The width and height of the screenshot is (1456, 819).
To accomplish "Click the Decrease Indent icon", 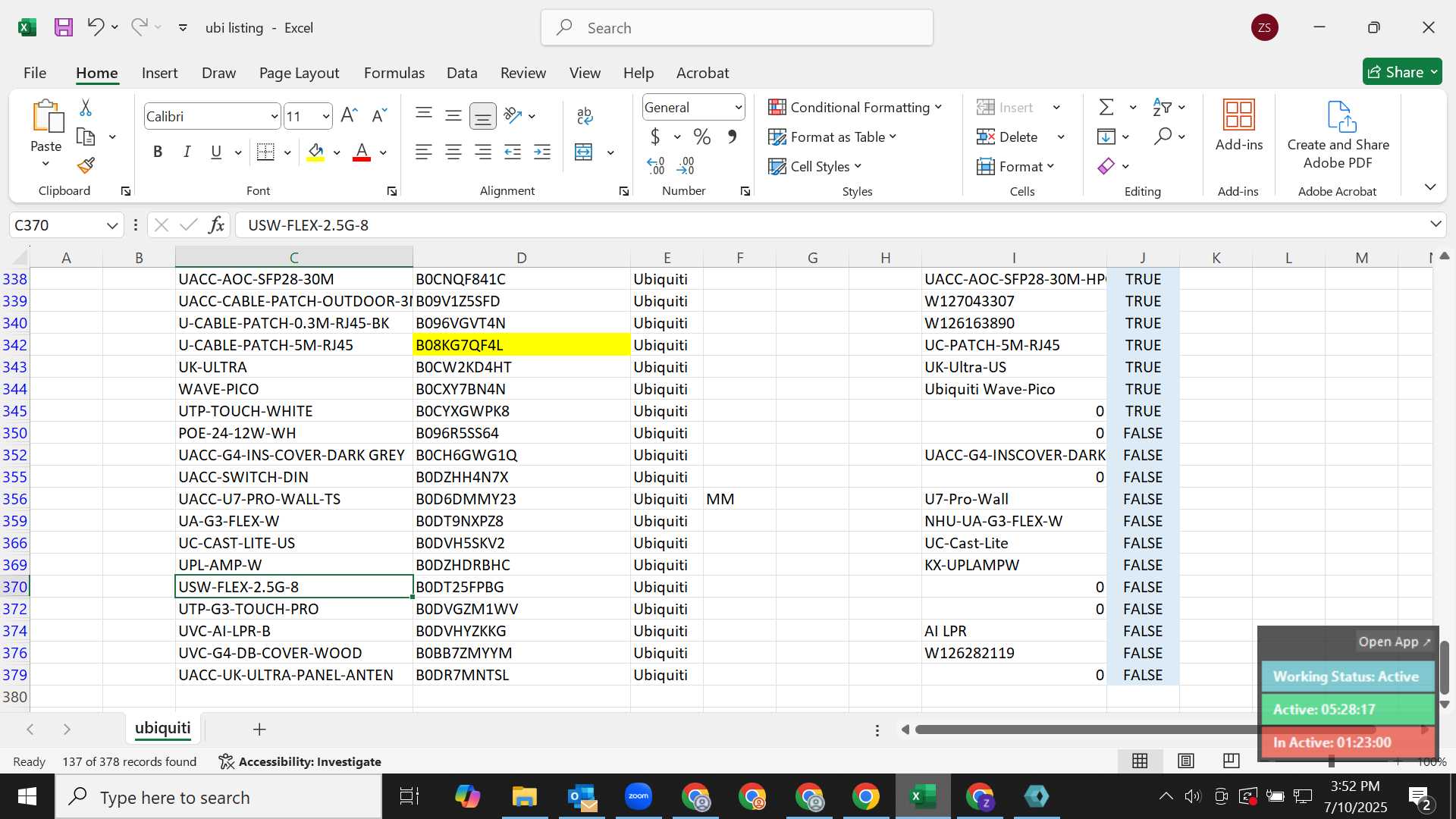I will pyautogui.click(x=513, y=152).
